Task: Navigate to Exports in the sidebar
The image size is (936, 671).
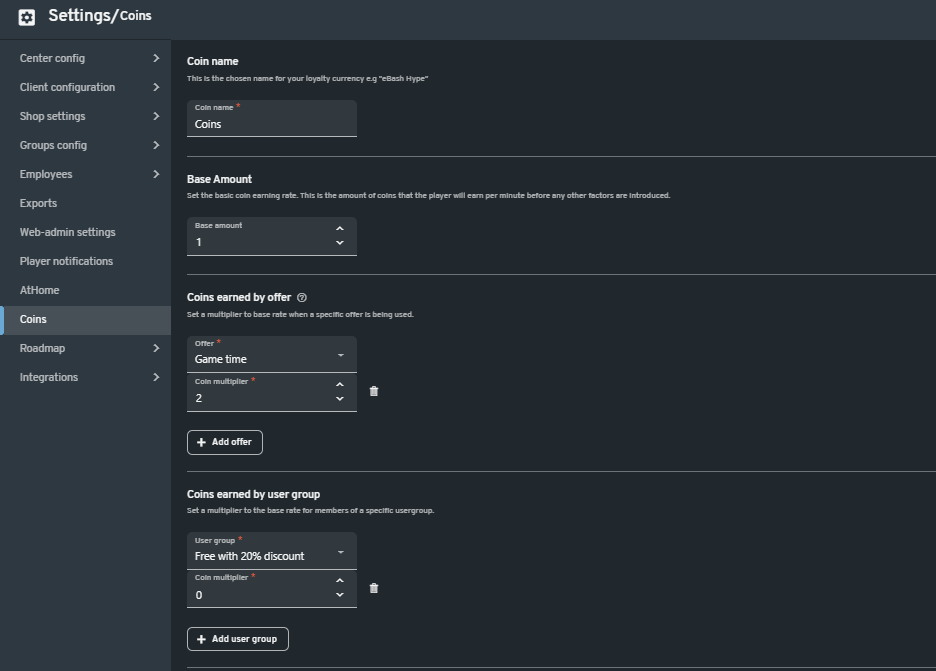Action: click(x=38, y=203)
